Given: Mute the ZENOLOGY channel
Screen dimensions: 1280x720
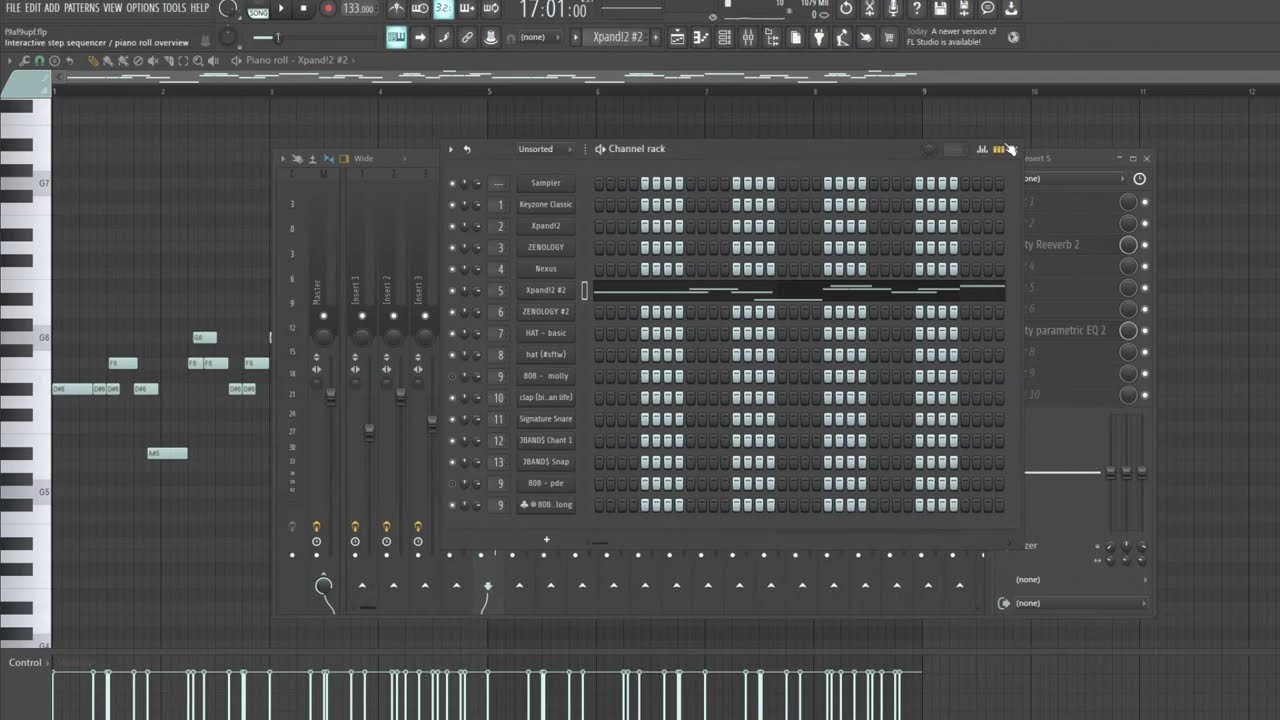Looking at the screenshot, I should 452,248.
